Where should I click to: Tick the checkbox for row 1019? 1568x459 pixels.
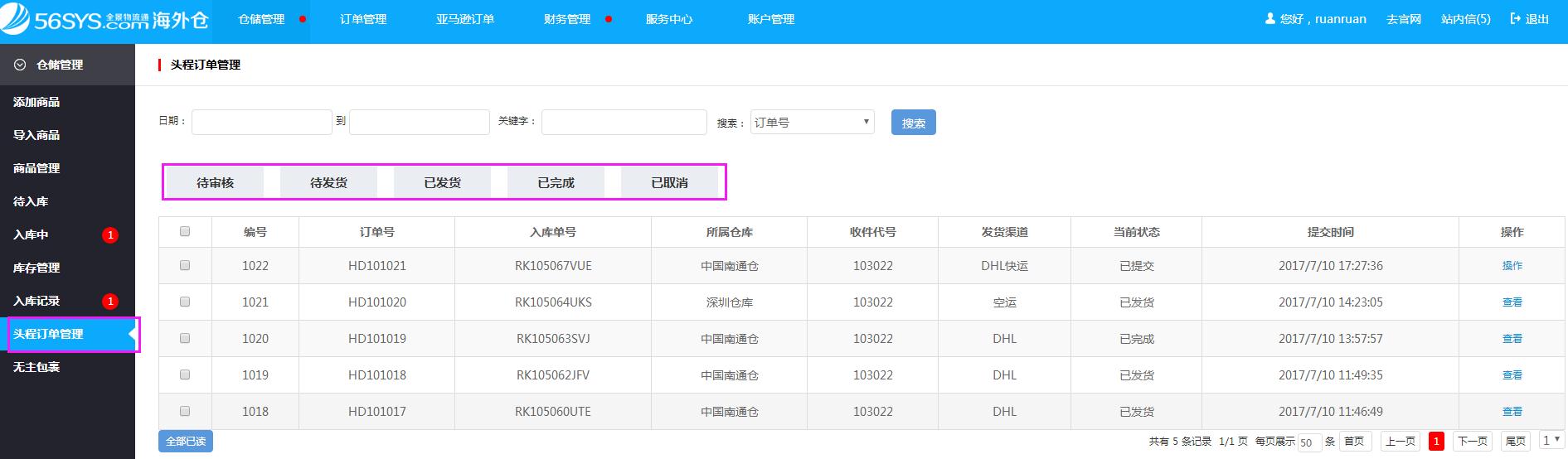[185, 374]
